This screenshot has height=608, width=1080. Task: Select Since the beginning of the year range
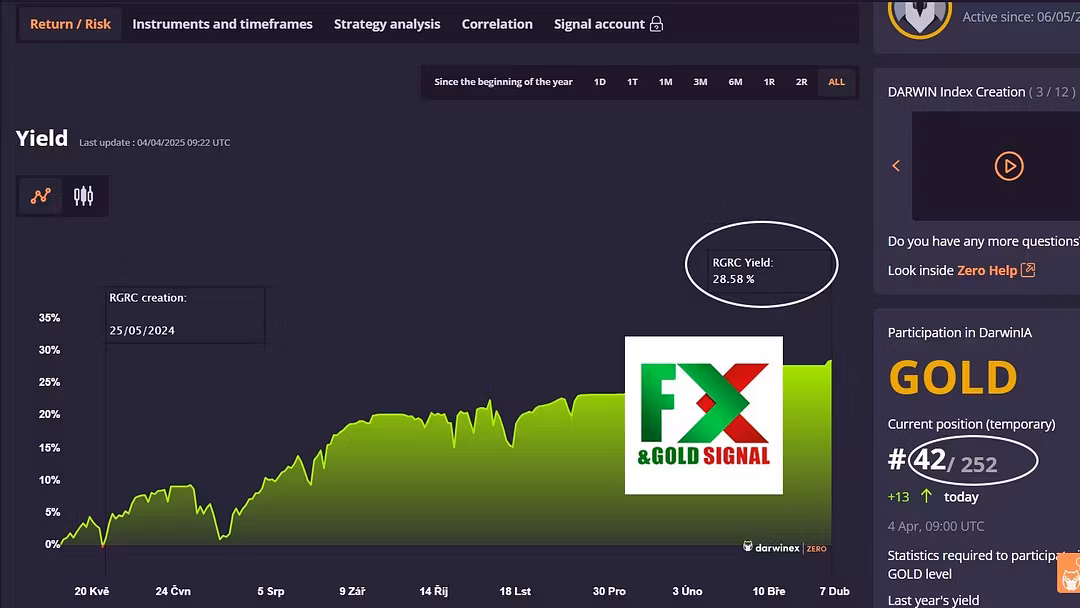coord(503,82)
